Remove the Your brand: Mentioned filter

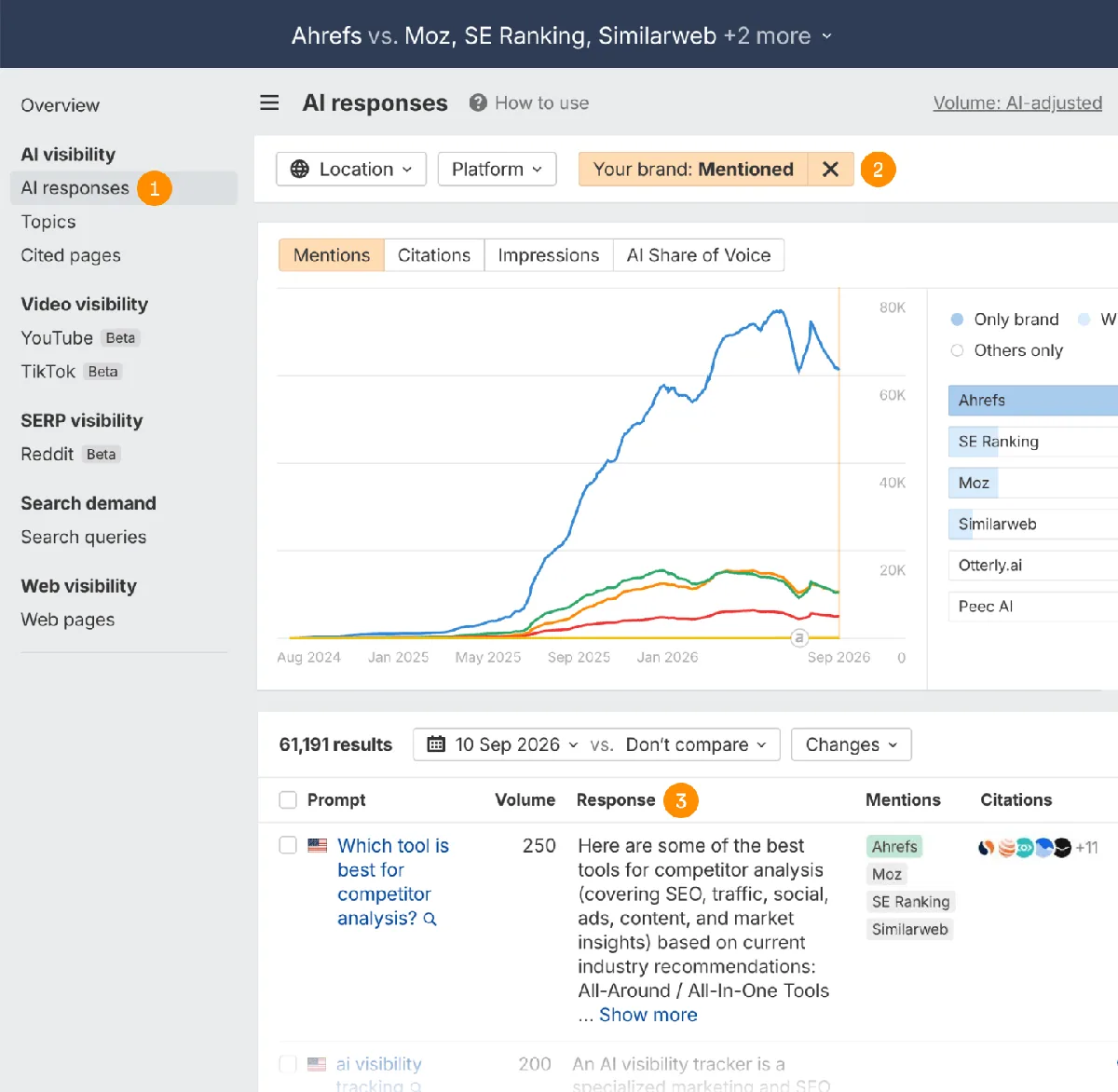[830, 169]
